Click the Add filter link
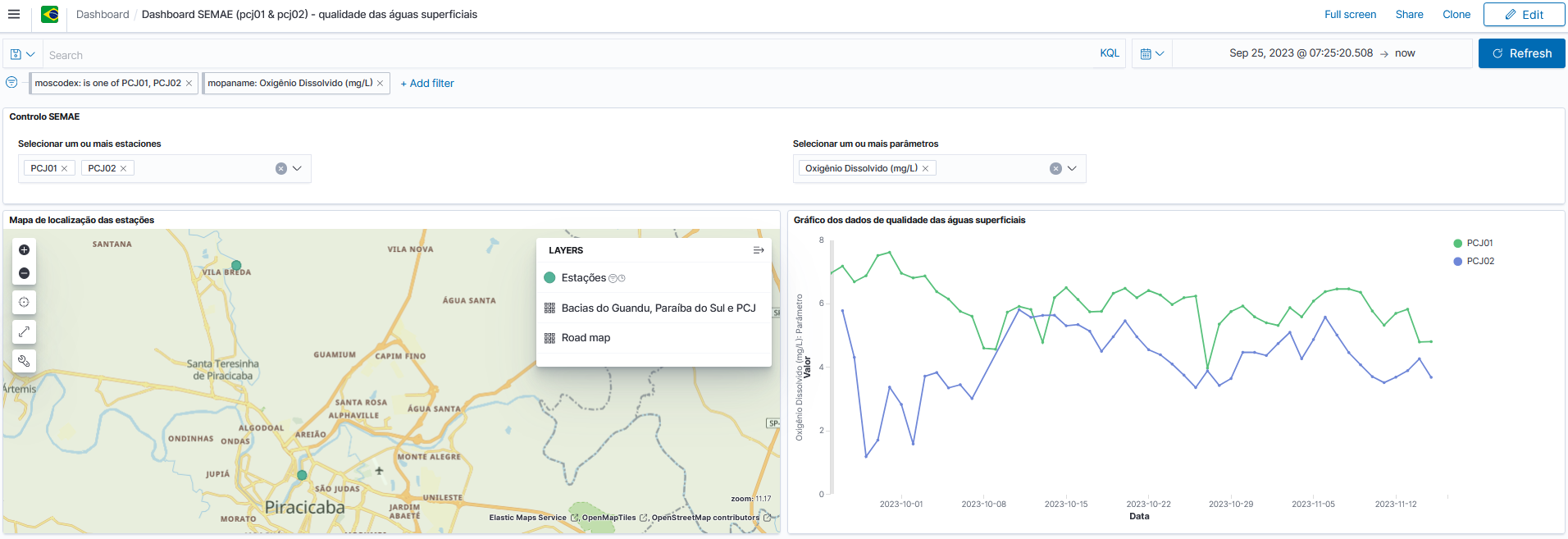This screenshot has width=1568, height=539. 427,83
